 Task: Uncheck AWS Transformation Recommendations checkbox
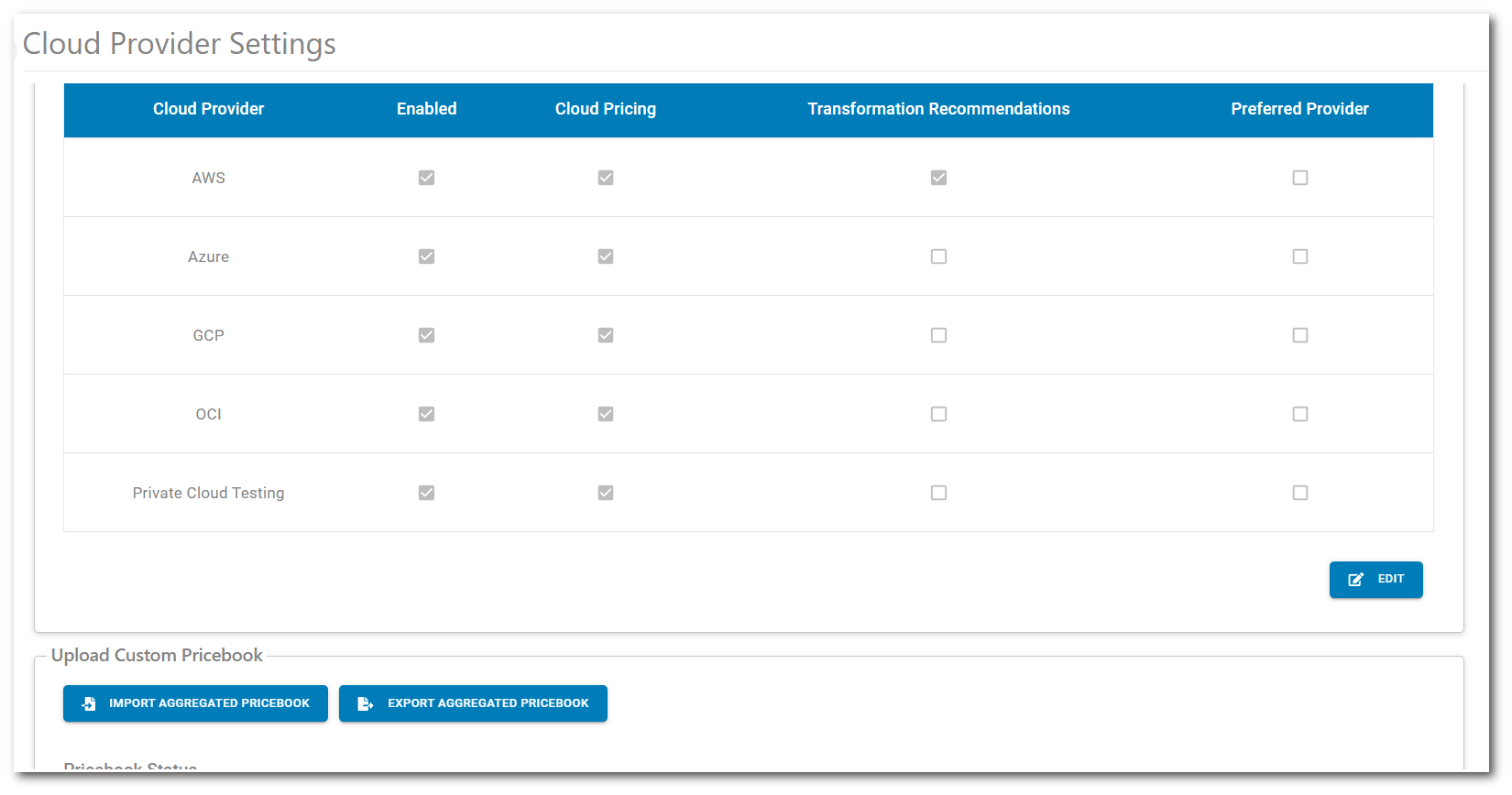(938, 178)
